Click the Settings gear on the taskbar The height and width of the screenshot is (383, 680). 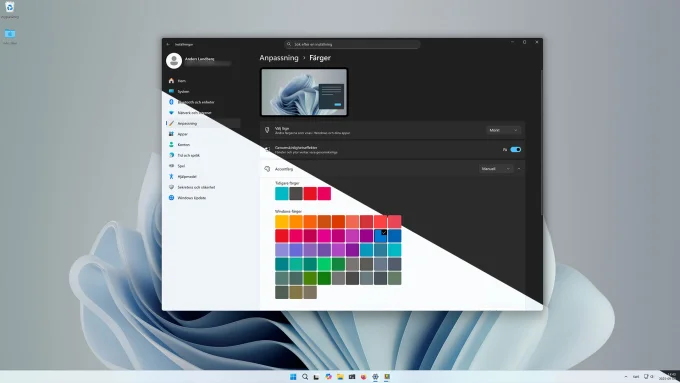click(x=375, y=376)
